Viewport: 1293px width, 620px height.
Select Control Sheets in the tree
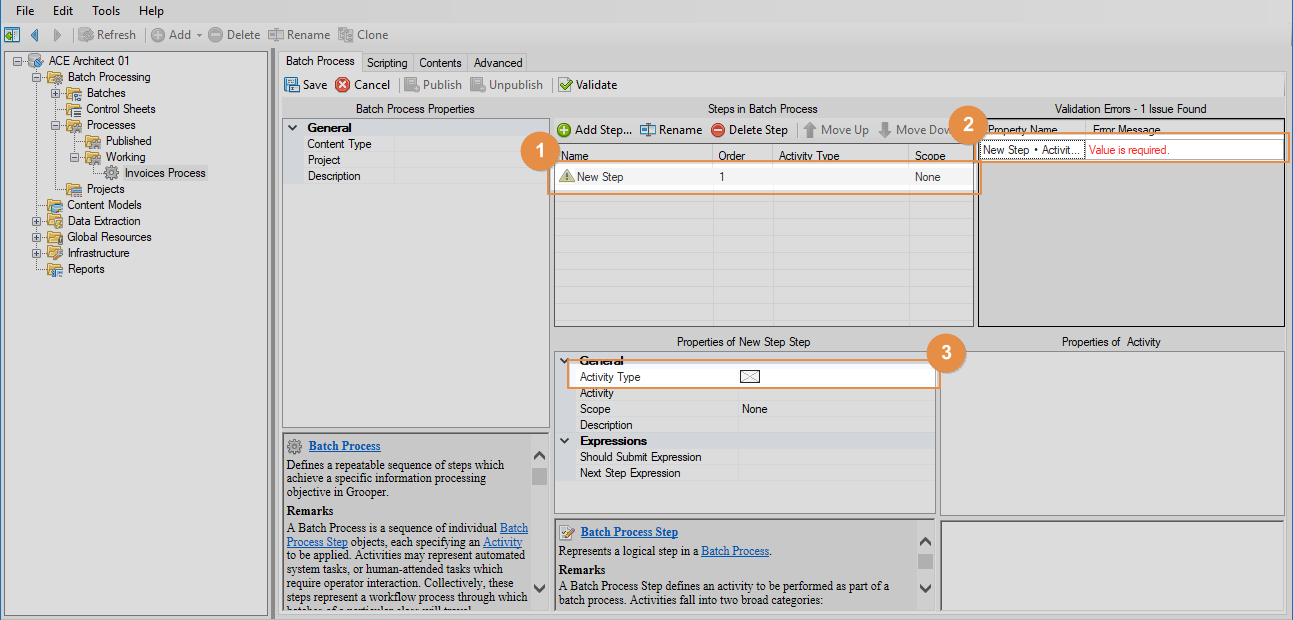pos(121,109)
